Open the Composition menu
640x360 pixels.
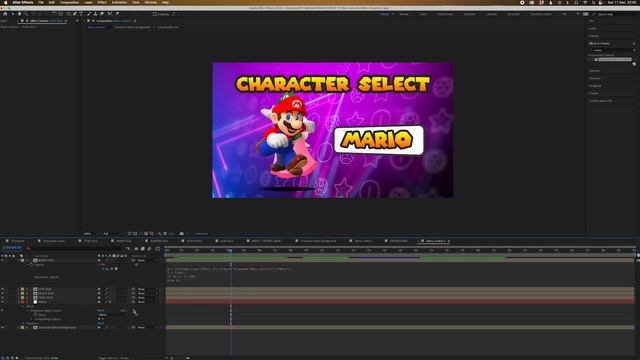tap(69, 2)
